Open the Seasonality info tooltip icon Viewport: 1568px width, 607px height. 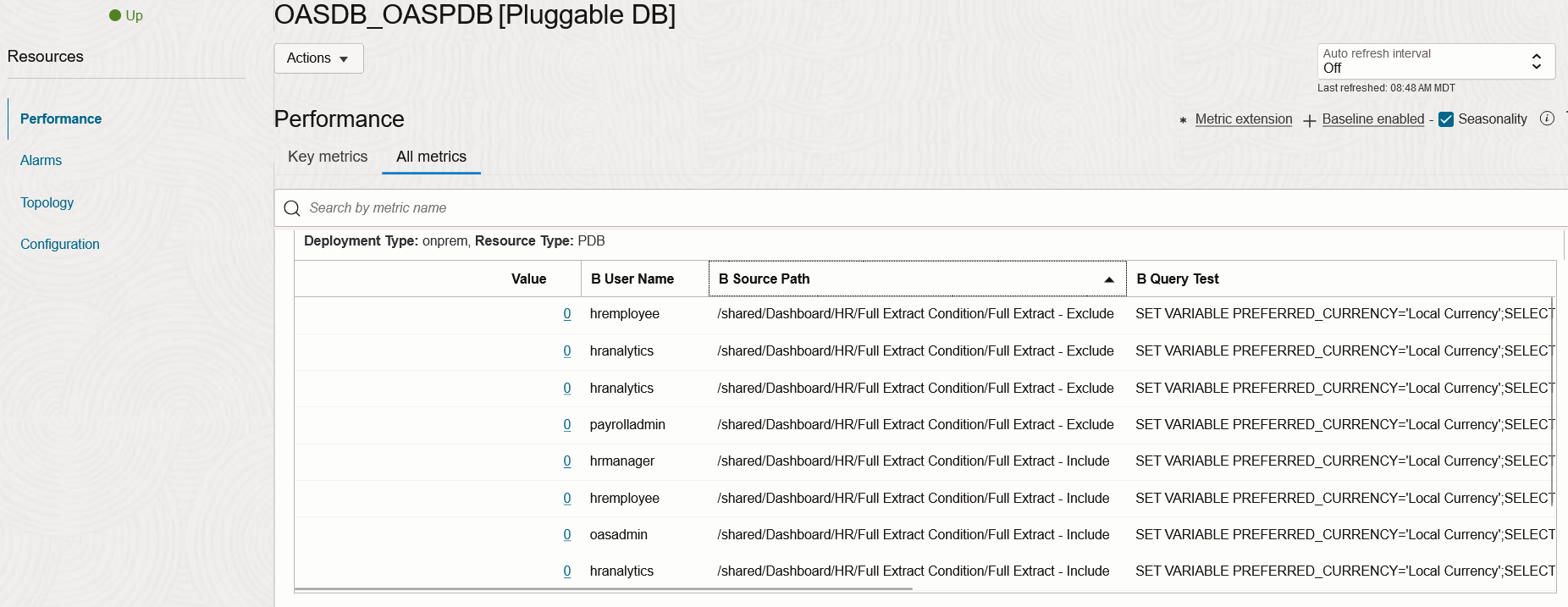pyautogui.click(x=1548, y=119)
